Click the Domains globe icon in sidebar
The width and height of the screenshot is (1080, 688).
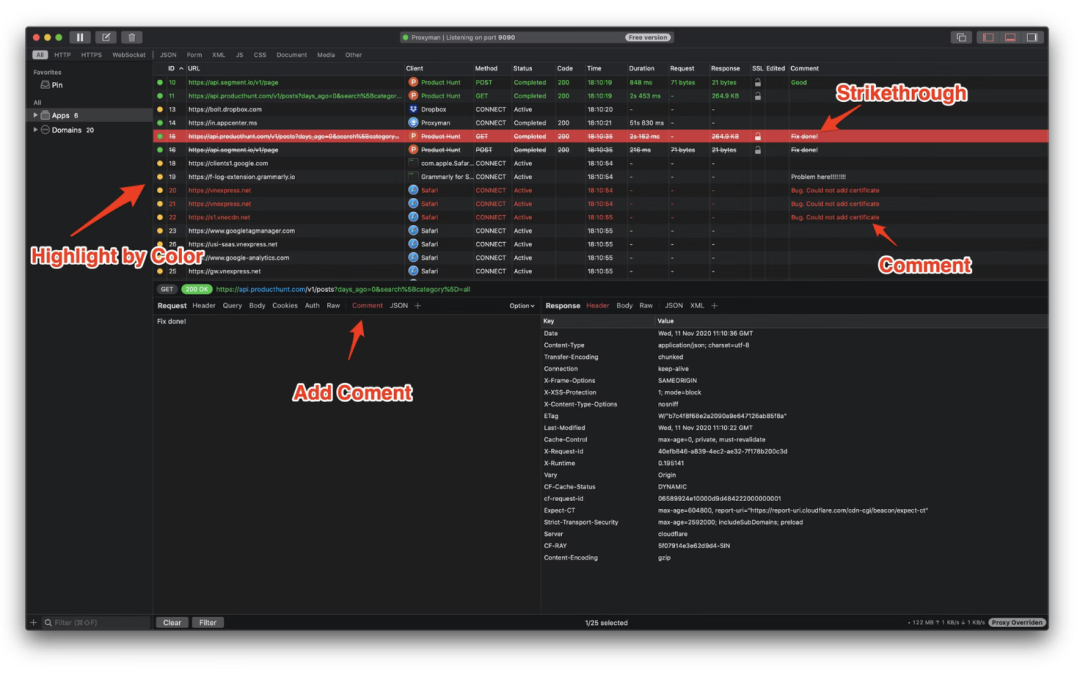point(45,129)
